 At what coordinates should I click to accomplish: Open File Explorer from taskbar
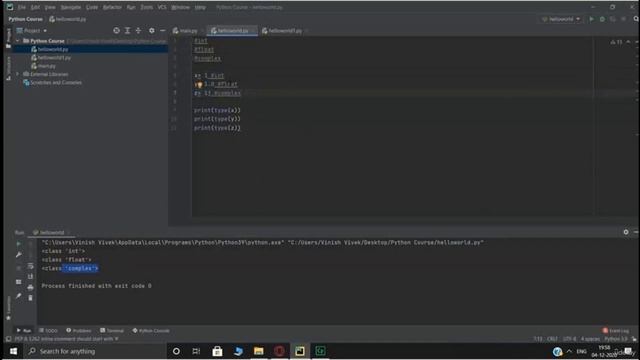pyautogui.click(x=259, y=351)
